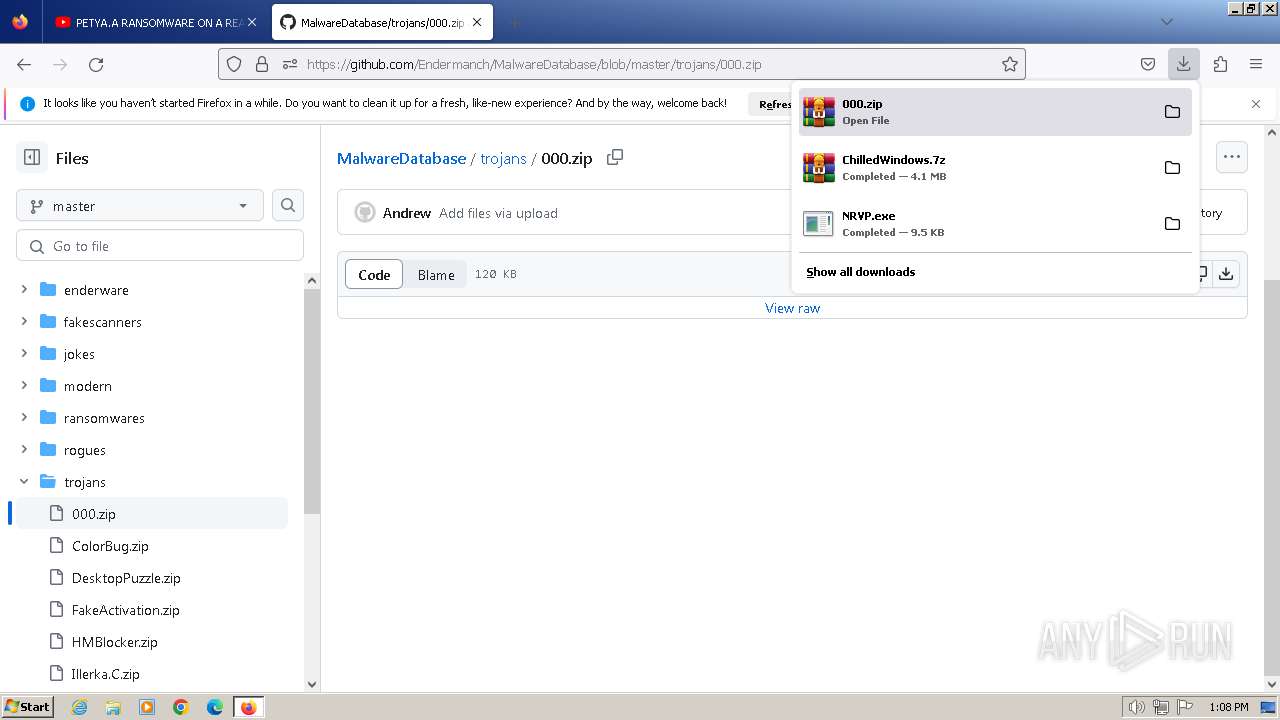Image resolution: width=1280 pixels, height=720 pixels.
Task: Show NRVP.exe in its folder
Action: tap(1172, 223)
